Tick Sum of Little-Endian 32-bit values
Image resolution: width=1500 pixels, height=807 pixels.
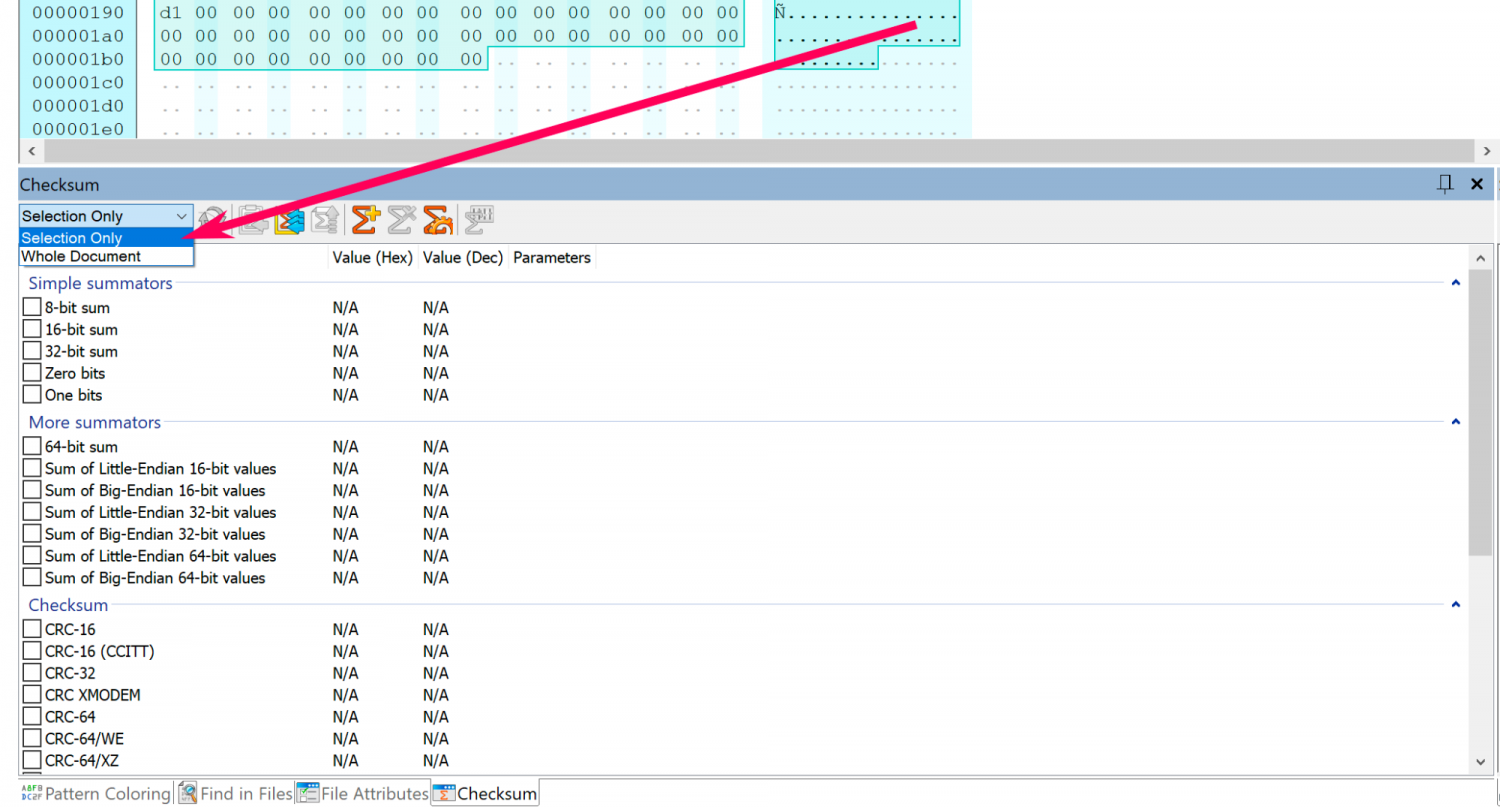[32, 512]
